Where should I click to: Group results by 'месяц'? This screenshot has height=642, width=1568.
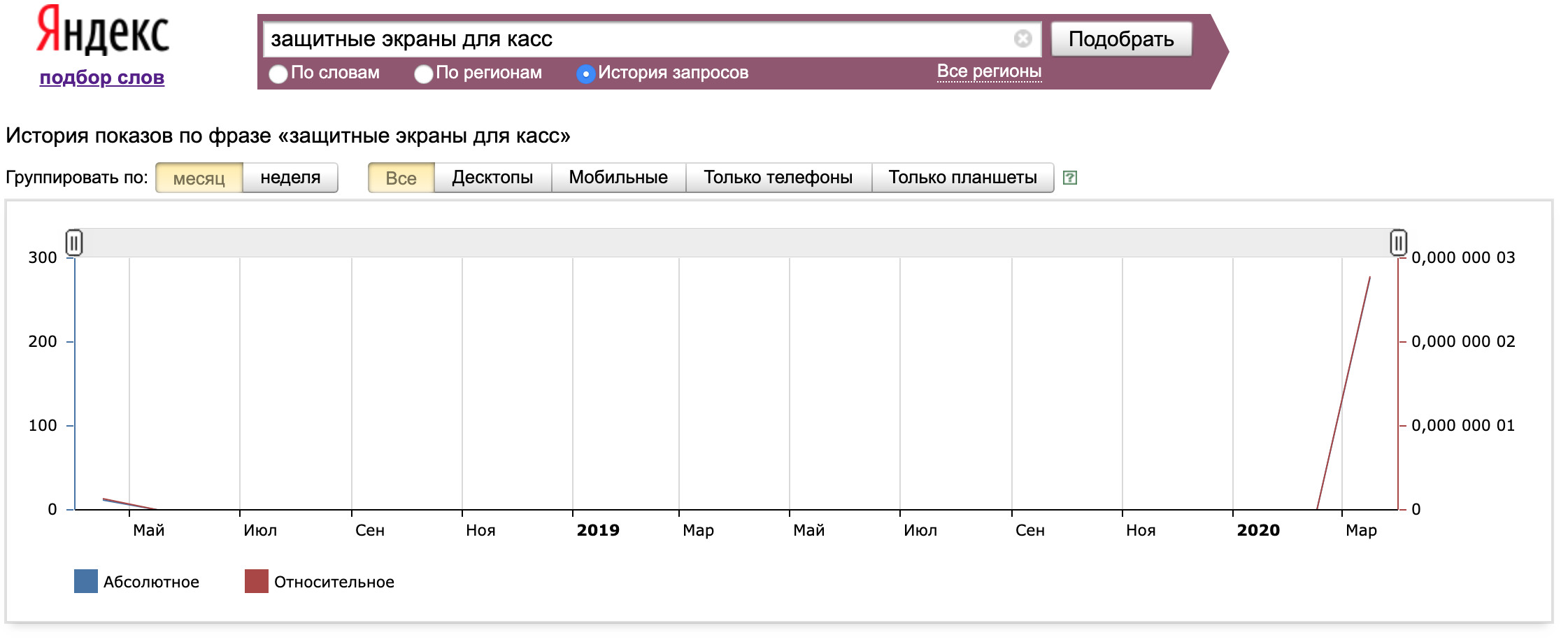click(x=199, y=178)
